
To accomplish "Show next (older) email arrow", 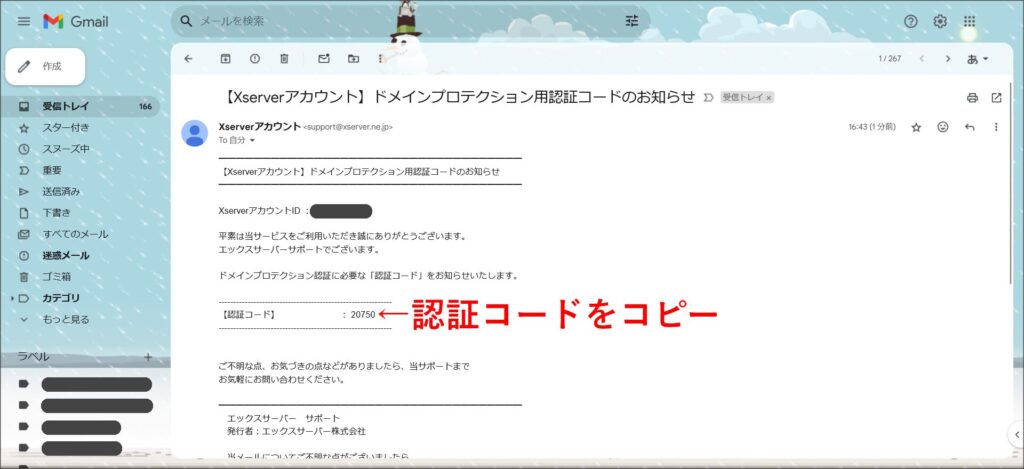I will (x=948, y=59).
